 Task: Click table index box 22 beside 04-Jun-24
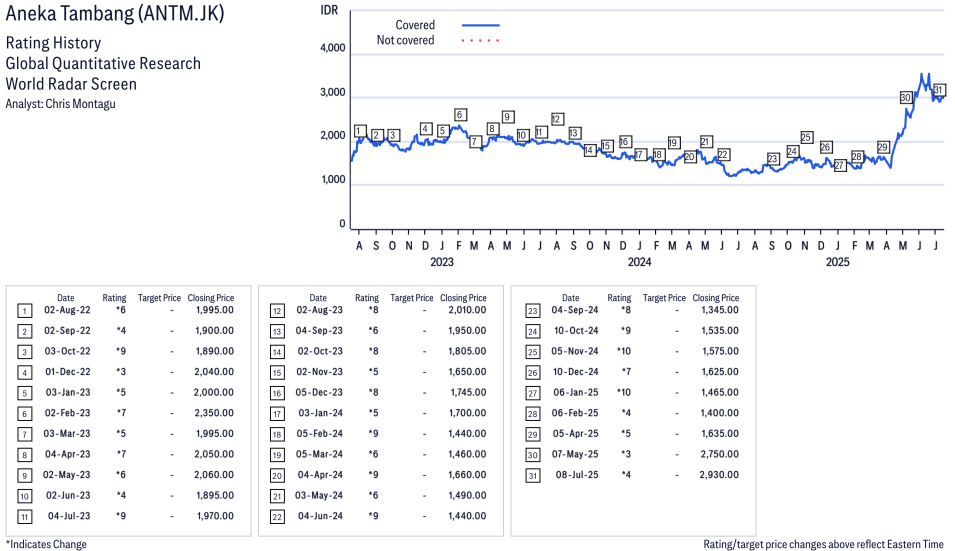[x=277, y=517]
